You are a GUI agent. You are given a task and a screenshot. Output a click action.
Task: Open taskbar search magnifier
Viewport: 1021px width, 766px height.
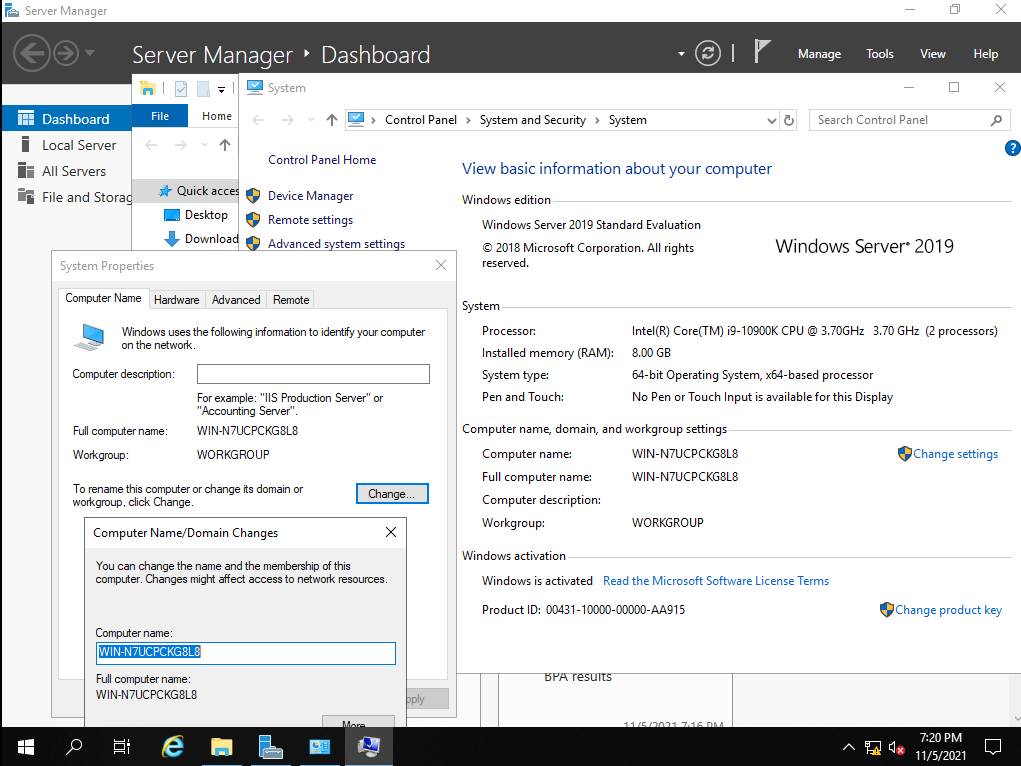click(x=74, y=746)
